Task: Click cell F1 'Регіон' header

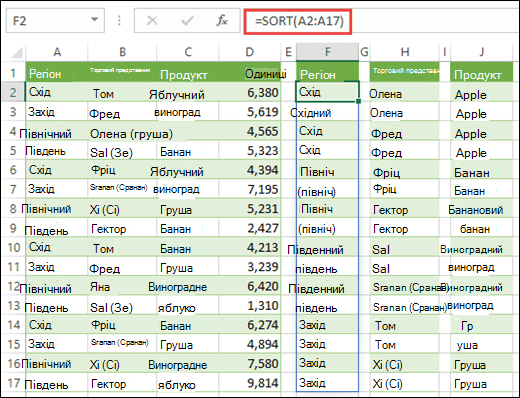Action: point(328,72)
